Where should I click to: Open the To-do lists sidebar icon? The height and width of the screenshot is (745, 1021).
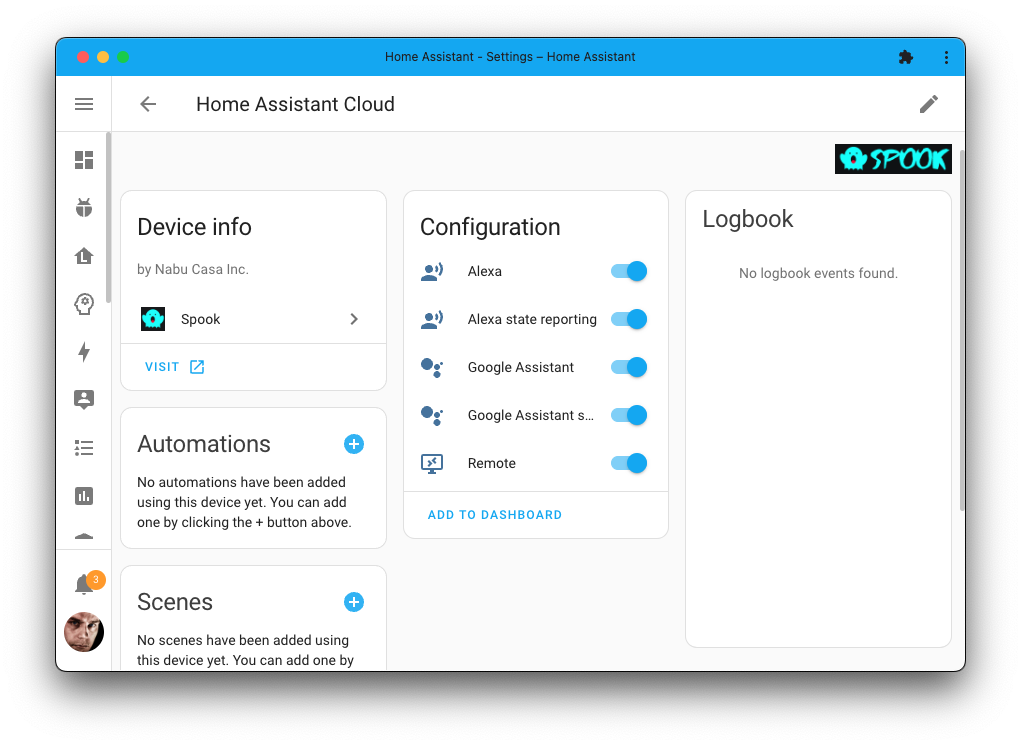click(84, 448)
